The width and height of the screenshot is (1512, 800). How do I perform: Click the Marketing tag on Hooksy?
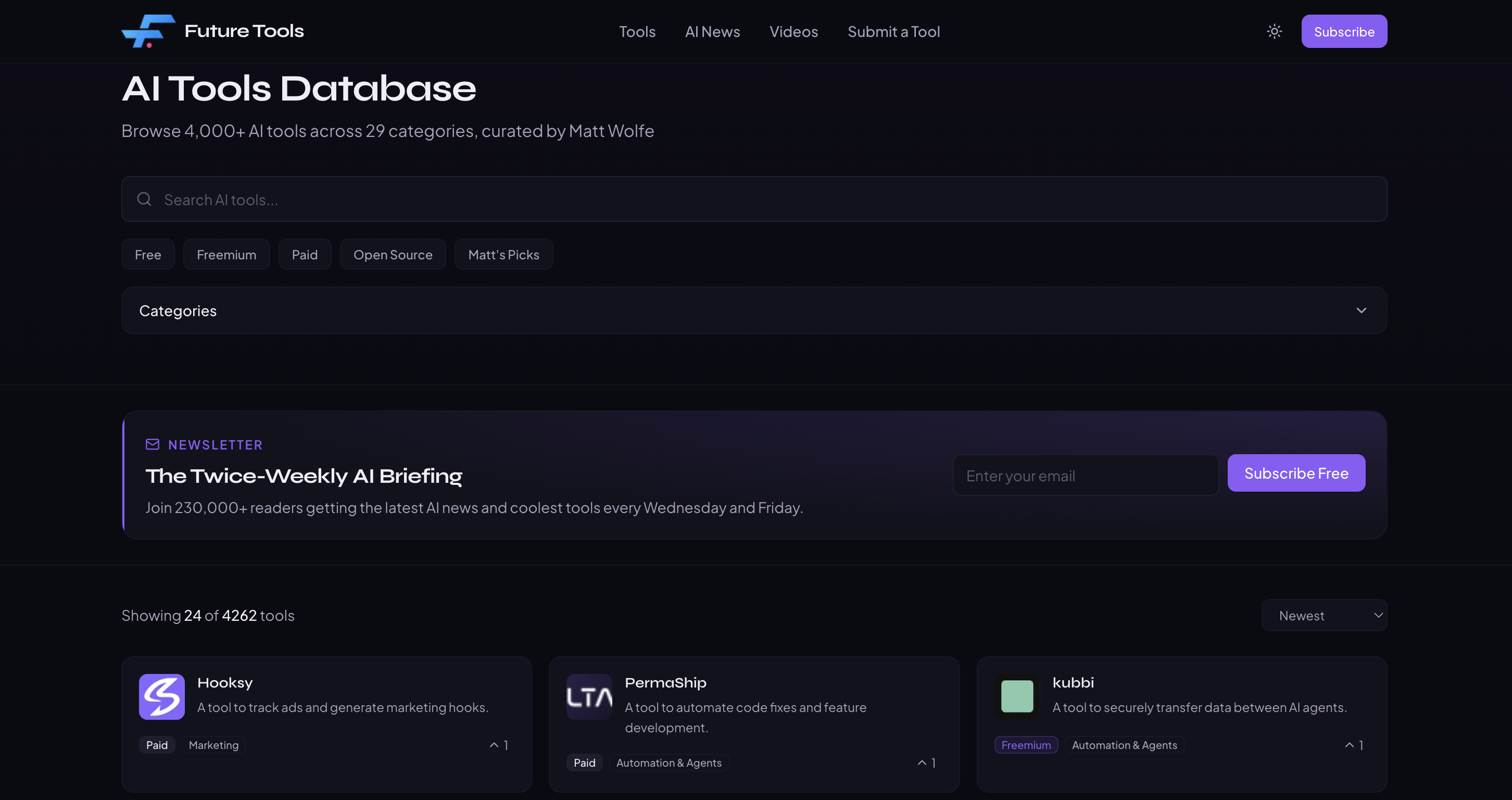click(213, 745)
